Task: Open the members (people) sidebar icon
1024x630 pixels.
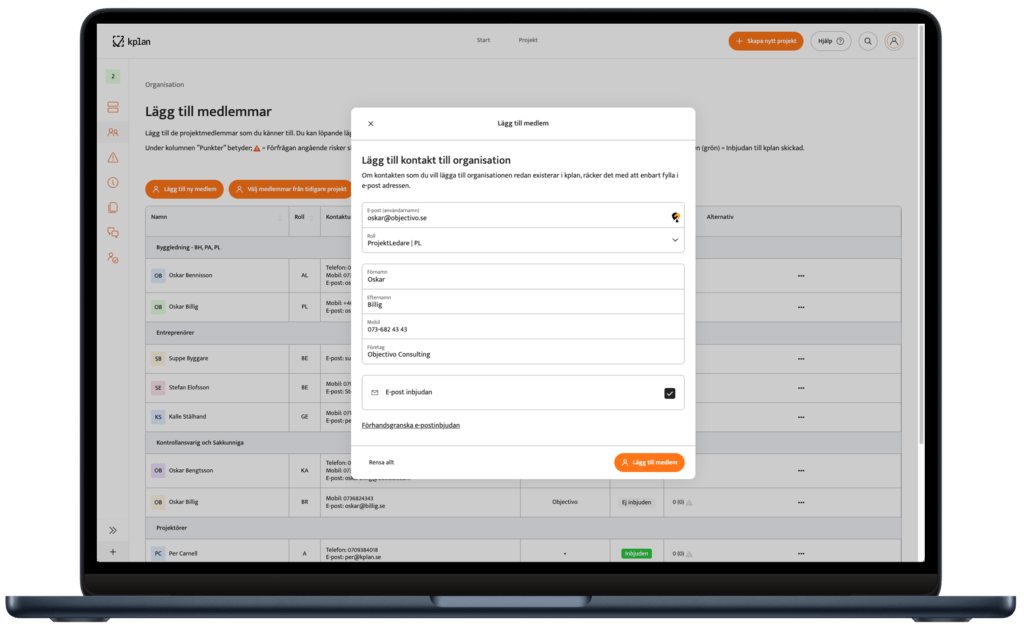Action: [x=113, y=132]
